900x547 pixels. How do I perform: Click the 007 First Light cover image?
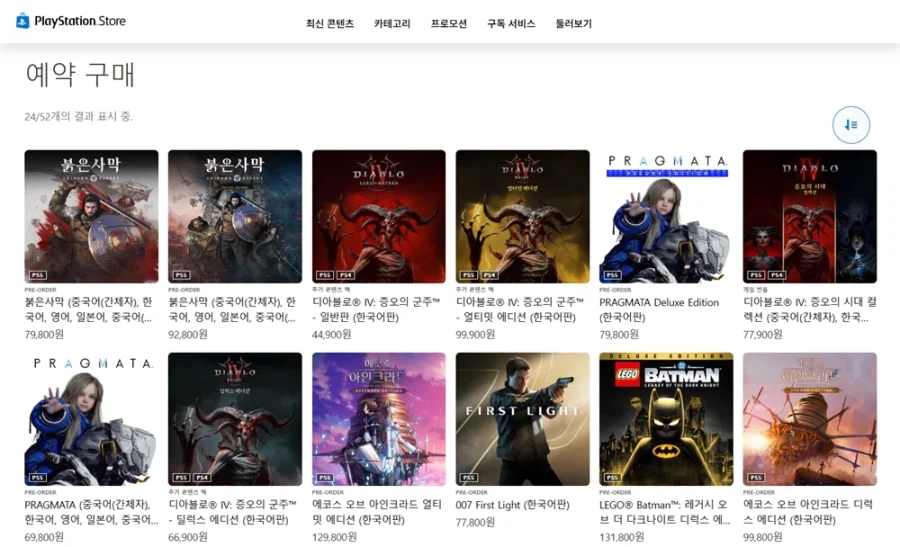tap(522, 418)
